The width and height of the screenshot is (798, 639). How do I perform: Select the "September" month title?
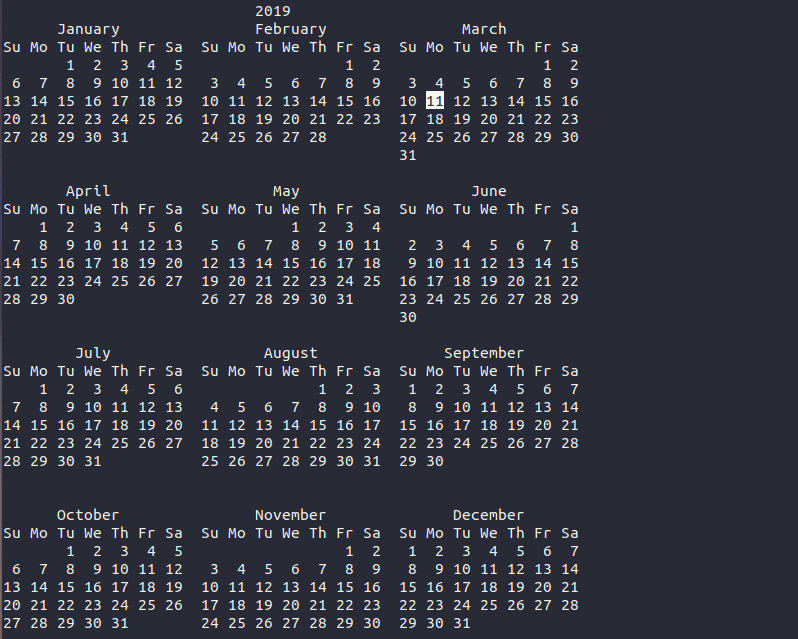click(484, 353)
